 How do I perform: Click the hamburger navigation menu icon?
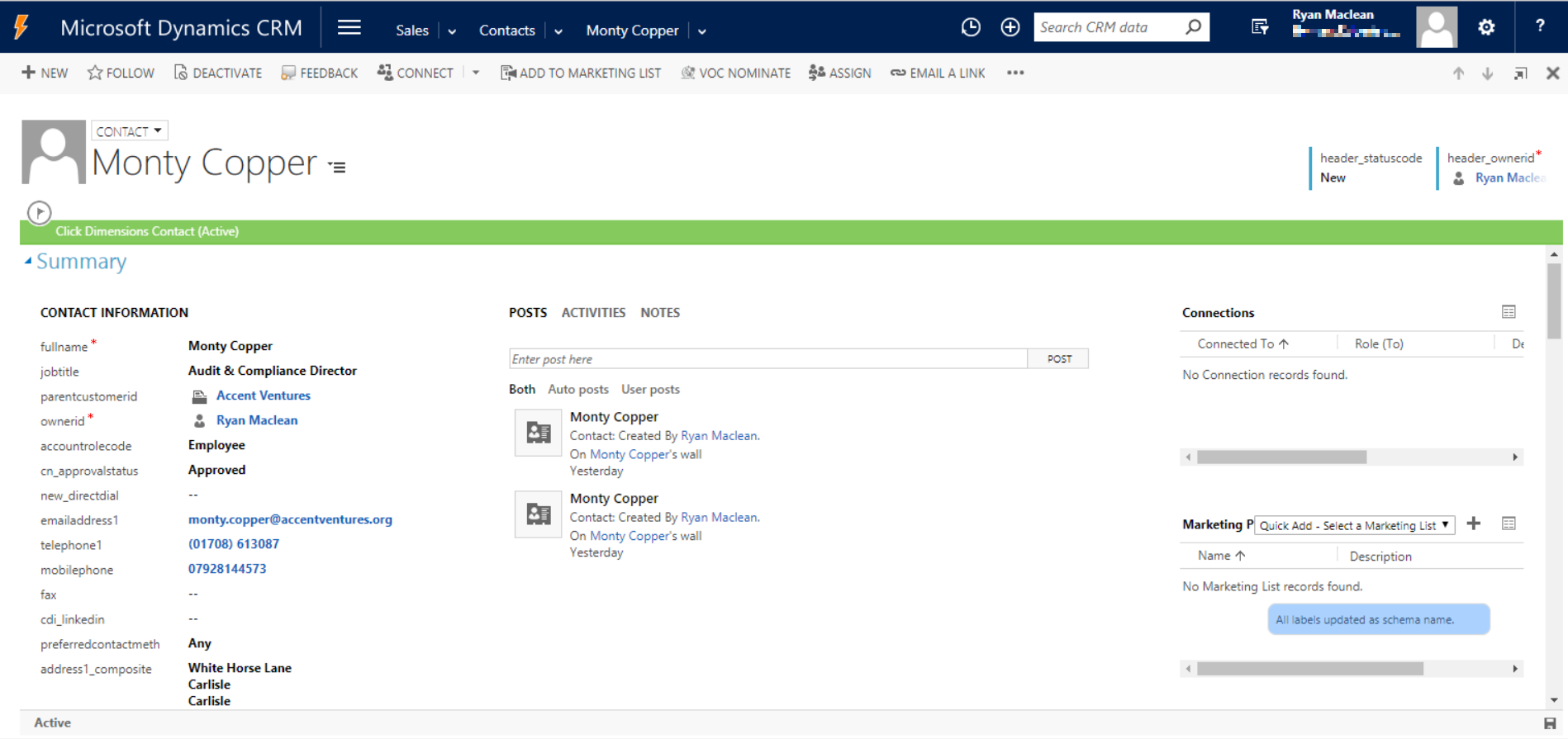(349, 28)
